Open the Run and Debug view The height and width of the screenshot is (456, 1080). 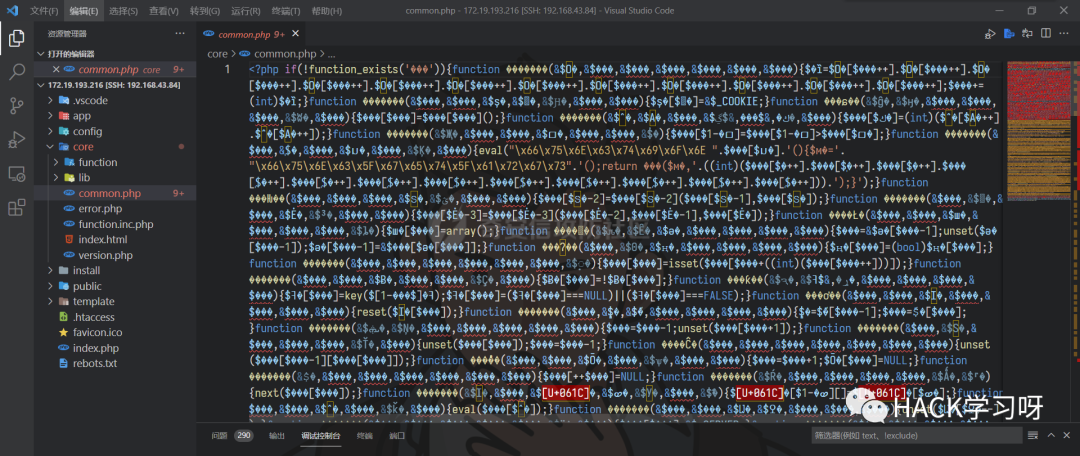point(16,139)
